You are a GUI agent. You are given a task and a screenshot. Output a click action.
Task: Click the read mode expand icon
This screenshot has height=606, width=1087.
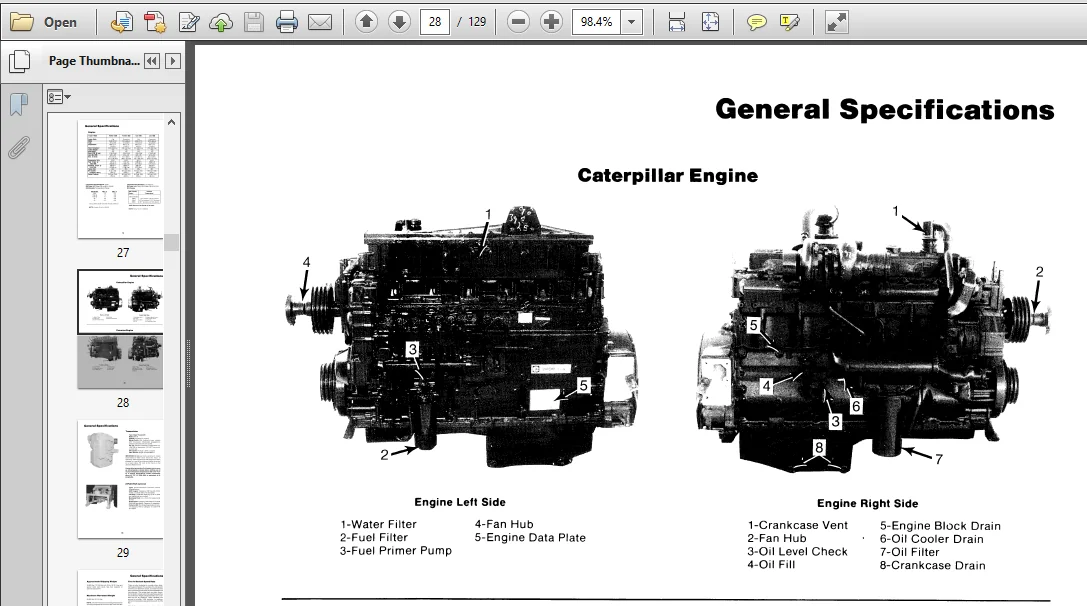836,22
